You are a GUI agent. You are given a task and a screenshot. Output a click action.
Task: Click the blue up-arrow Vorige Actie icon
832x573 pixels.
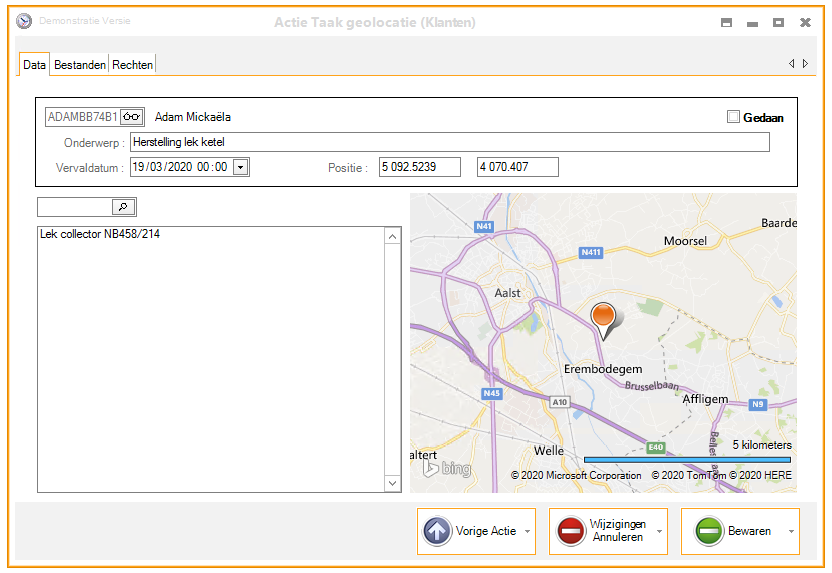pos(437,531)
